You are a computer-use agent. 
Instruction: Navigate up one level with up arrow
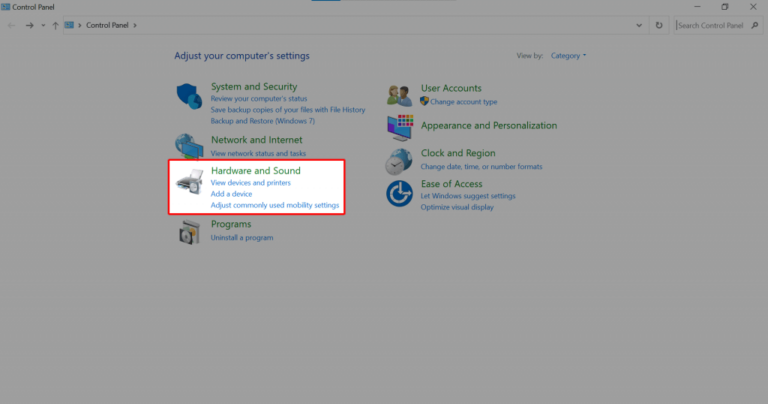[56, 25]
